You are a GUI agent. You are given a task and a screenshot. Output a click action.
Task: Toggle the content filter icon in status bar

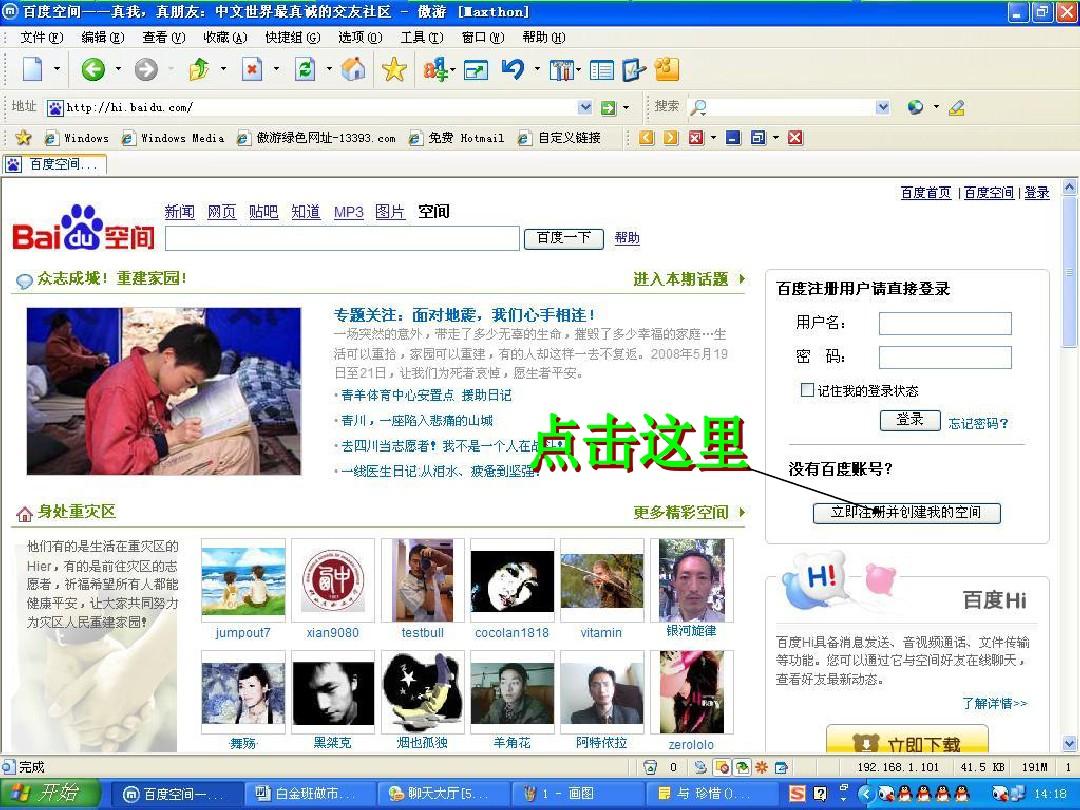tap(742, 767)
